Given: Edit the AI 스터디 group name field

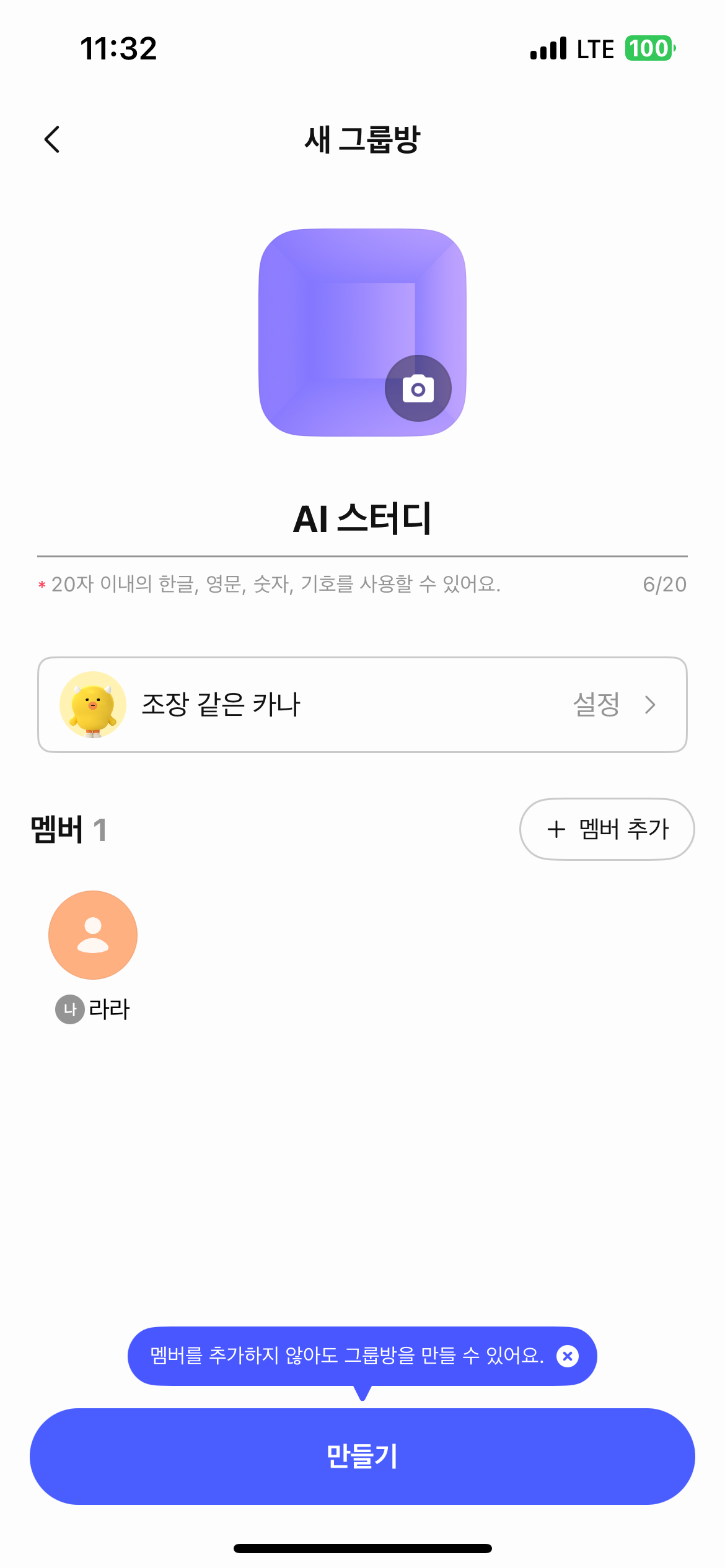Looking at the screenshot, I should click(362, 519).
